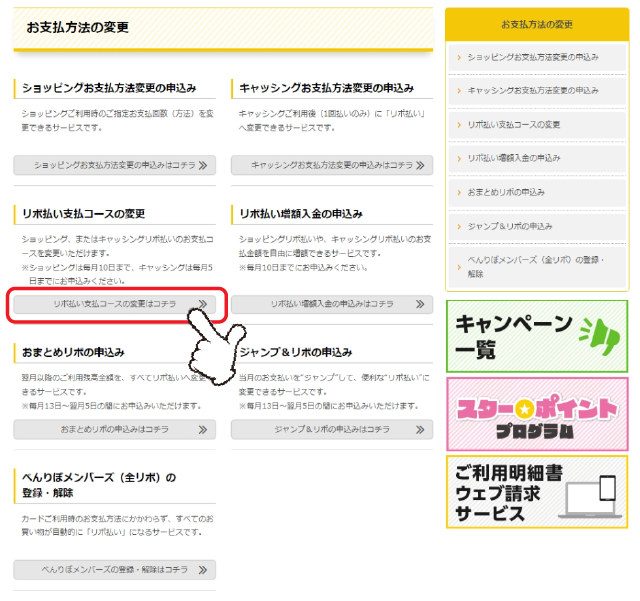640x601 pixels.
Task: Click キャッシングお支払方法変更の申込みはコチラ button
Action: coord(332,165)
